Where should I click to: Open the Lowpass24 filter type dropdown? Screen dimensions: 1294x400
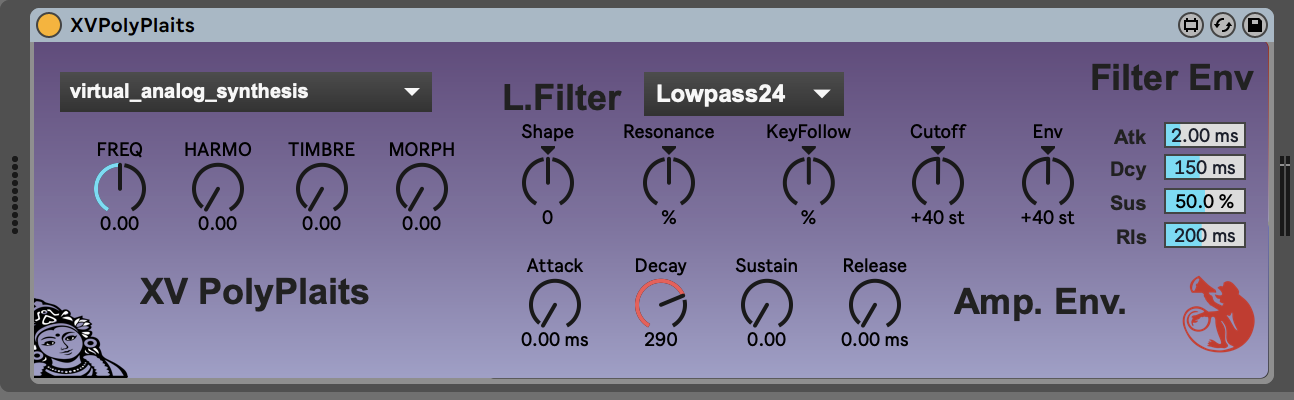[743, 94]
